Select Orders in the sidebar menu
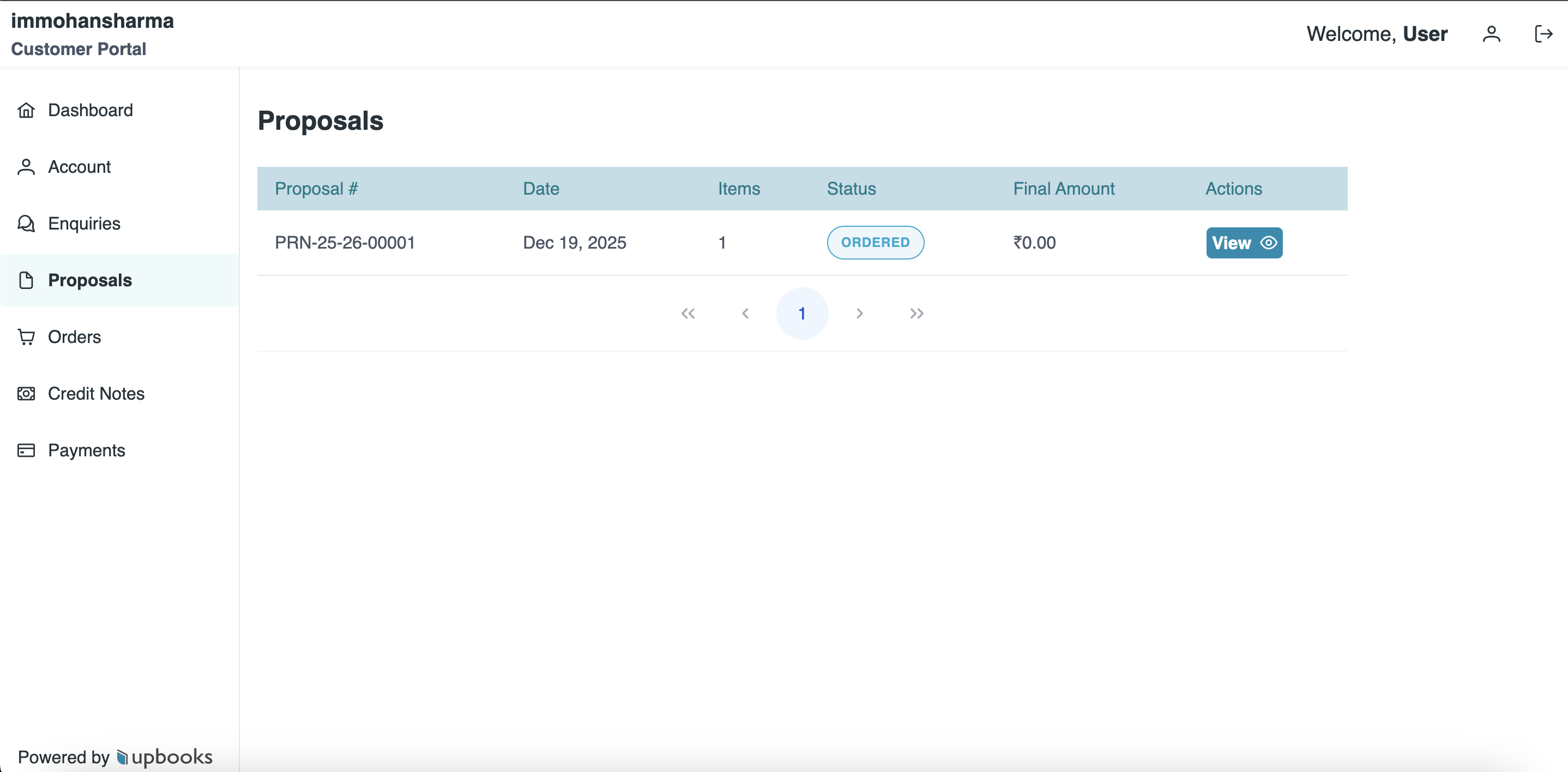1568x772 pixels. pos(74,337)
